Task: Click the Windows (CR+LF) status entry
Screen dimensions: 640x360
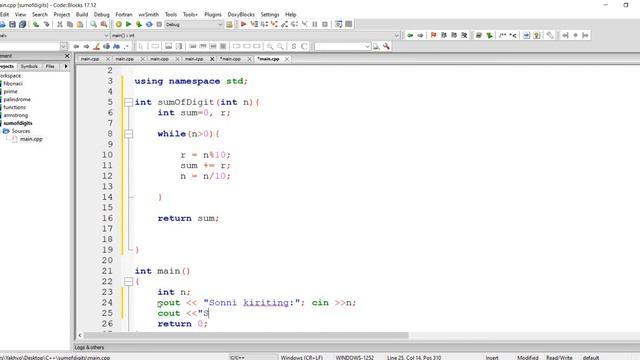Action: (x=302, y=358)
